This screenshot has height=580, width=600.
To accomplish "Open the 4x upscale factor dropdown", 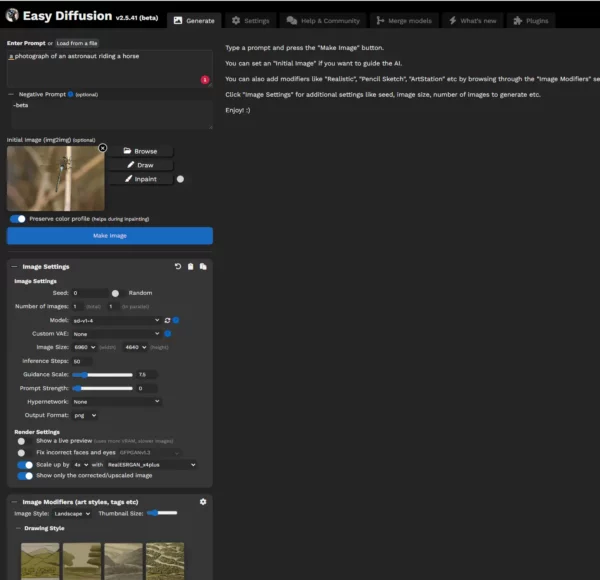I will (81, 464).
